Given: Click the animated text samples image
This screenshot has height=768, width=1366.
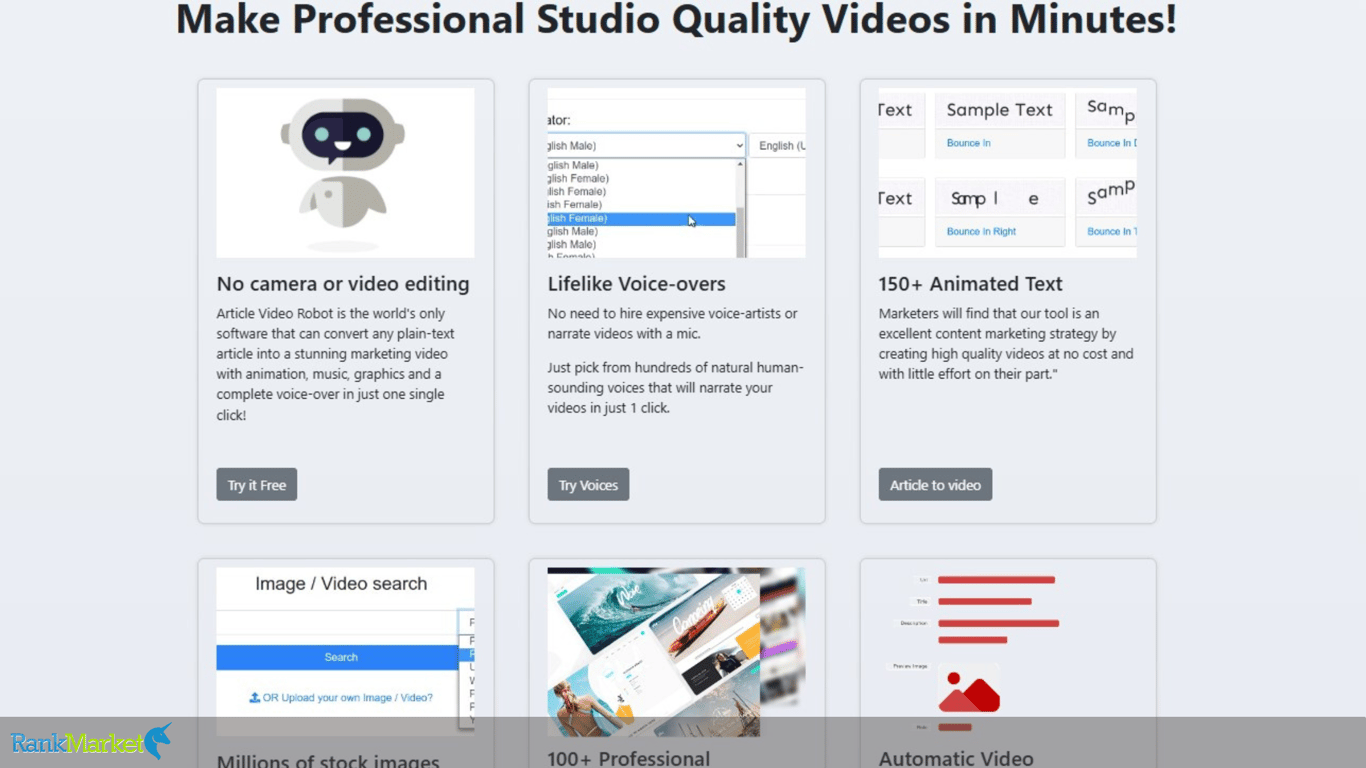Looking at the screenshot, I should [1007, 173].
